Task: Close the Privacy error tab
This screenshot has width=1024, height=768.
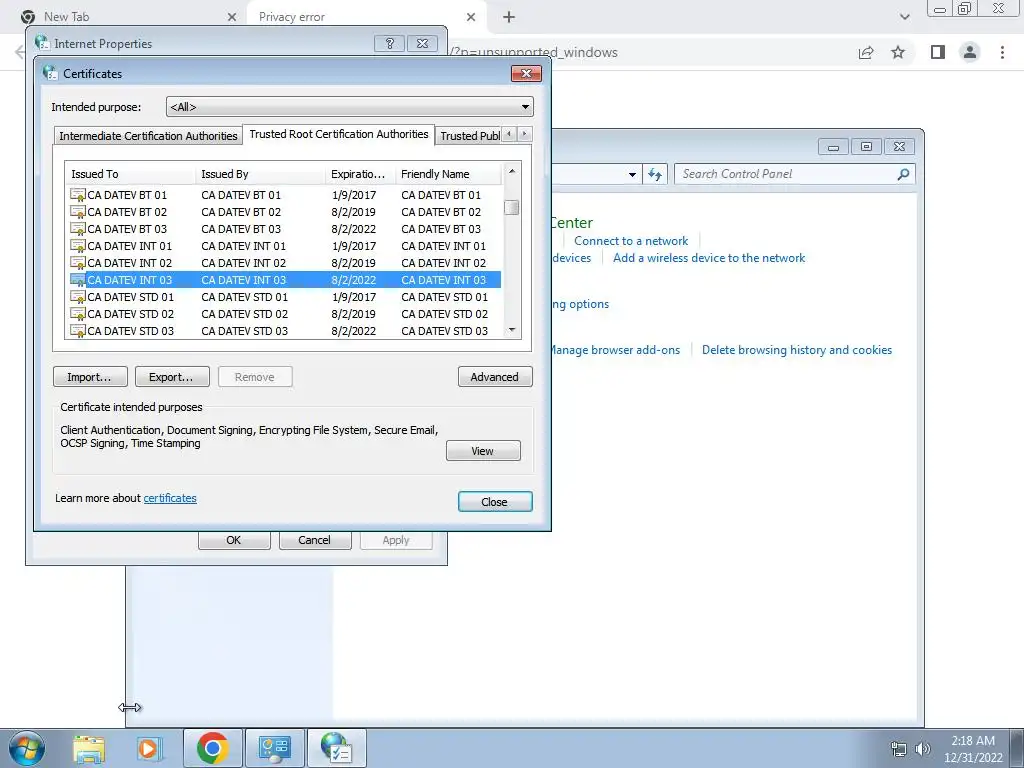Action: pyautogui.click(x=471, y=17)
